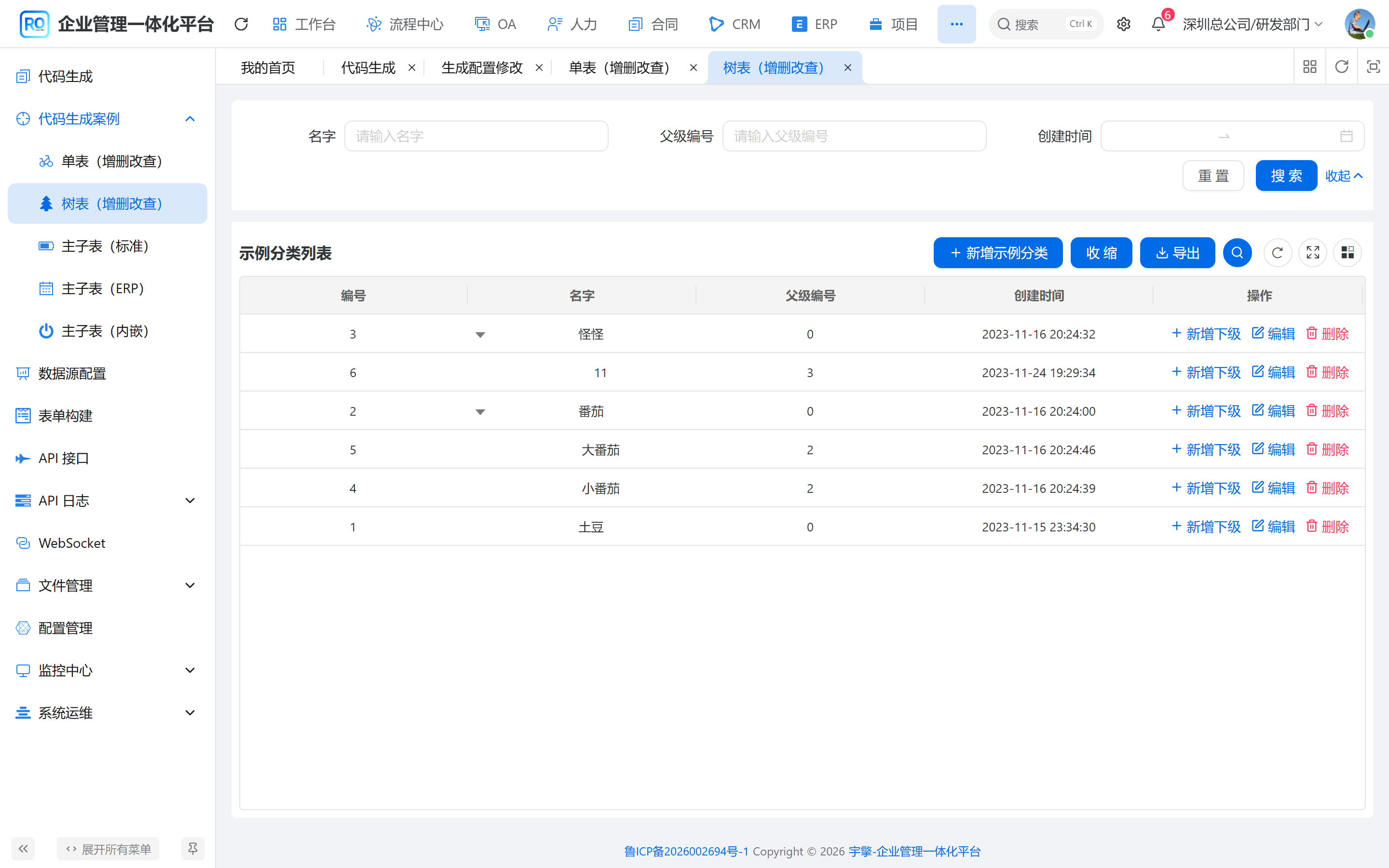Open column settings grid icon

(x=1347, y=253)
